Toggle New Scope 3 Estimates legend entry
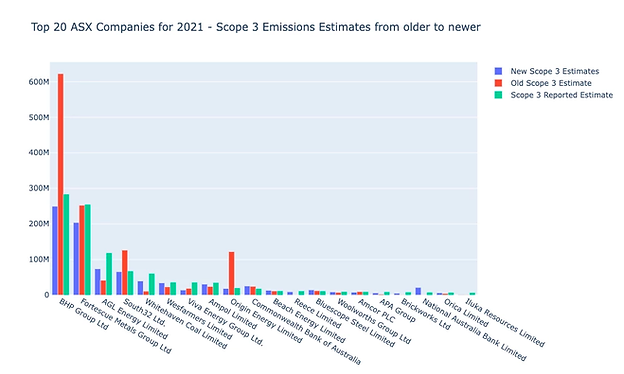This screenshot has width=624, height=374. (546, 71)
